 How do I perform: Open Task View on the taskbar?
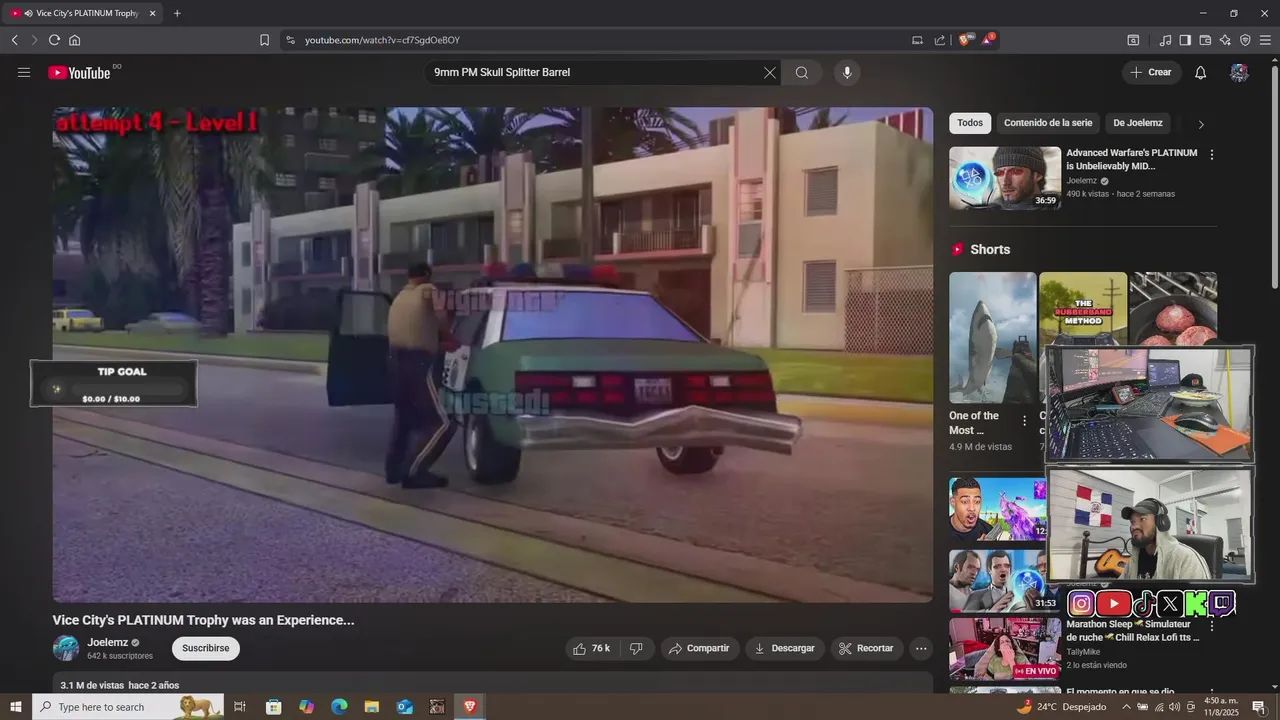[240, 707]
